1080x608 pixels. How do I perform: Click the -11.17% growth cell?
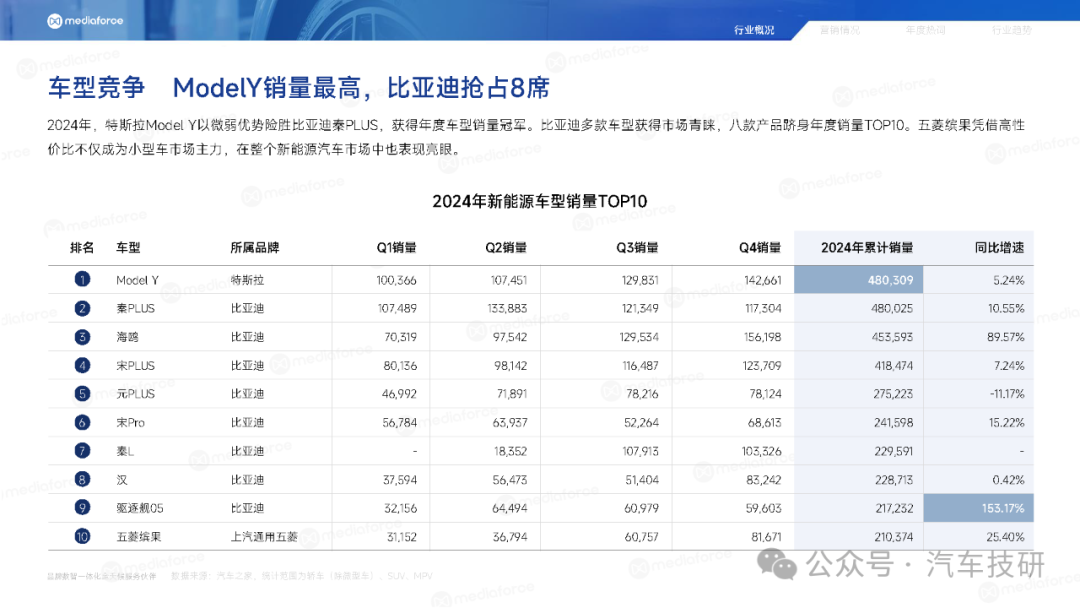click(x=1007, y=394)
